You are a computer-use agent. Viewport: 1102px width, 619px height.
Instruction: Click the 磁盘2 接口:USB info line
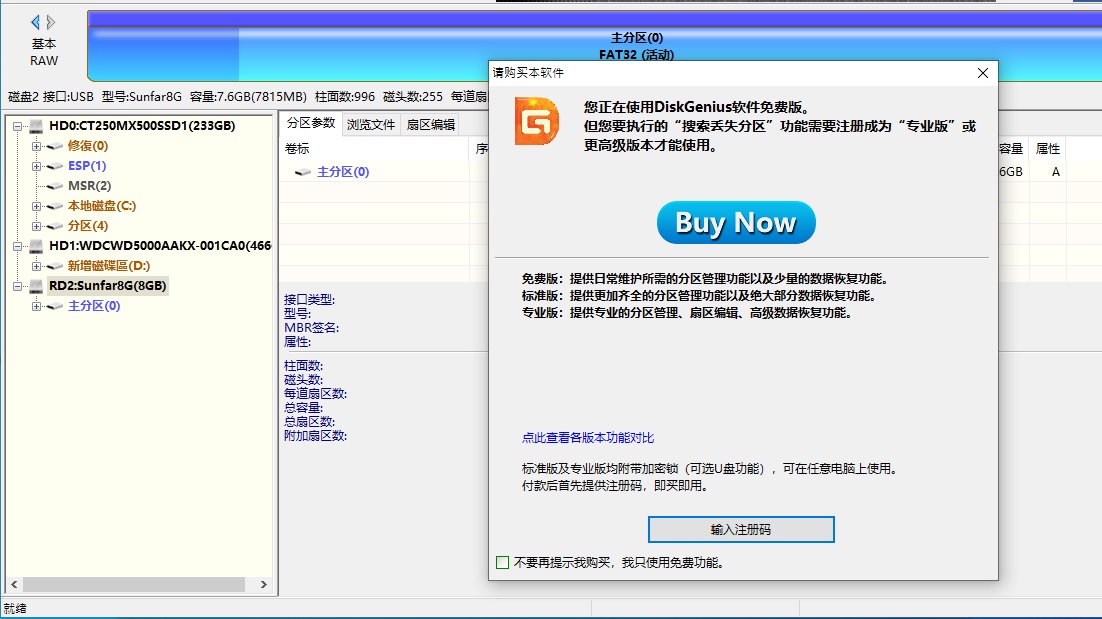(x=247, y=97)
